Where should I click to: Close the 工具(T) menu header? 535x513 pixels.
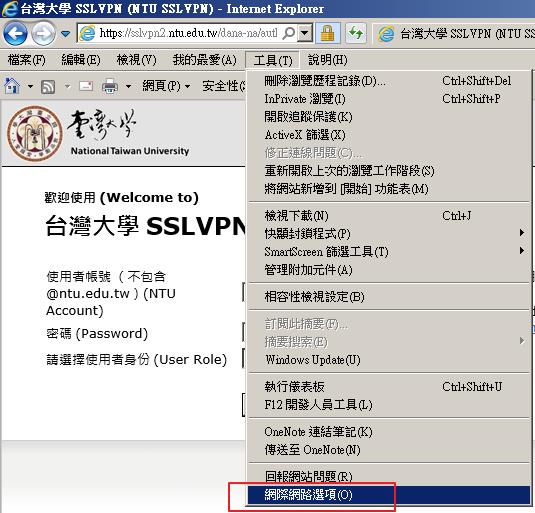point(273,60)
